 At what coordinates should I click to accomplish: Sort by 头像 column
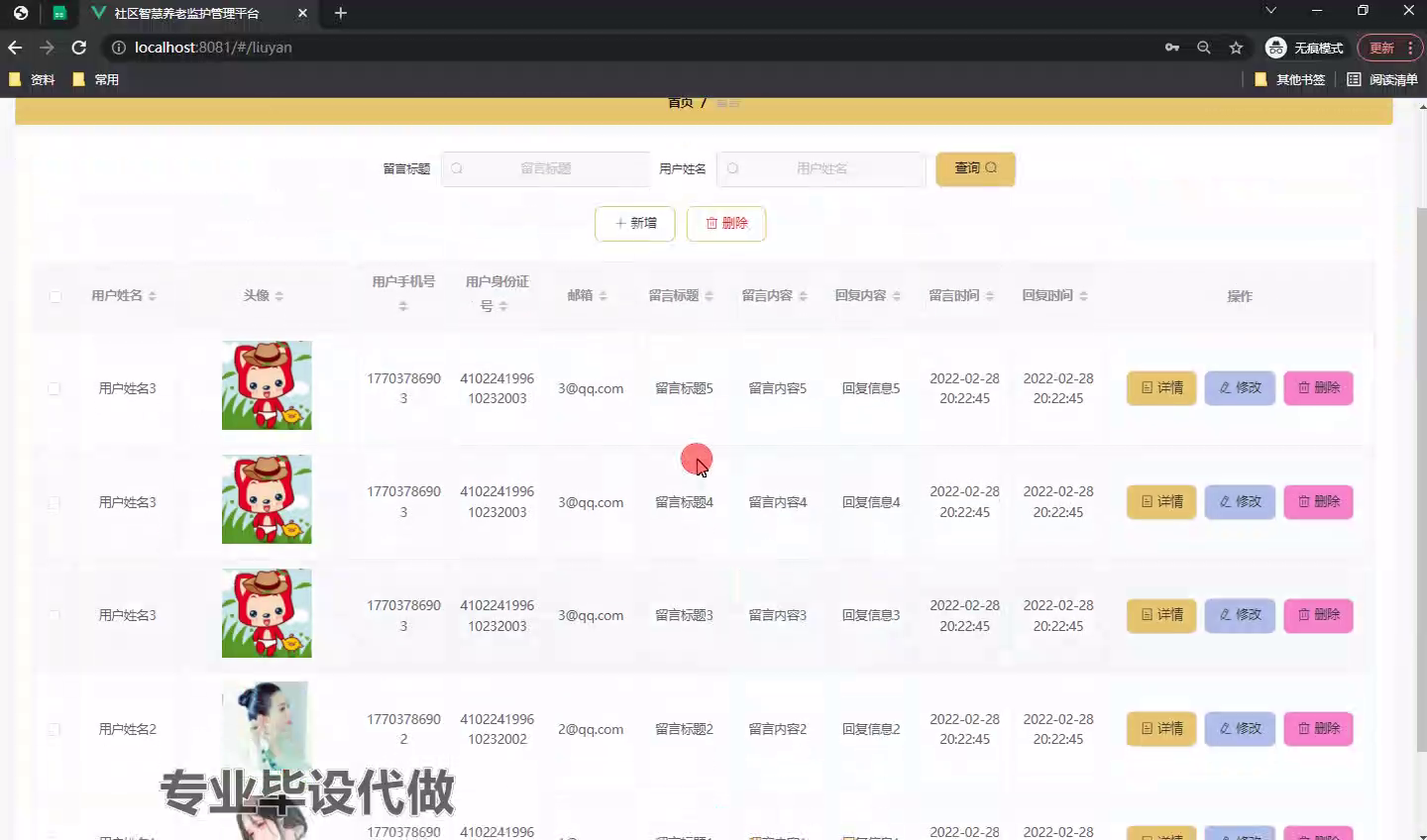click(x=279, y=296)
